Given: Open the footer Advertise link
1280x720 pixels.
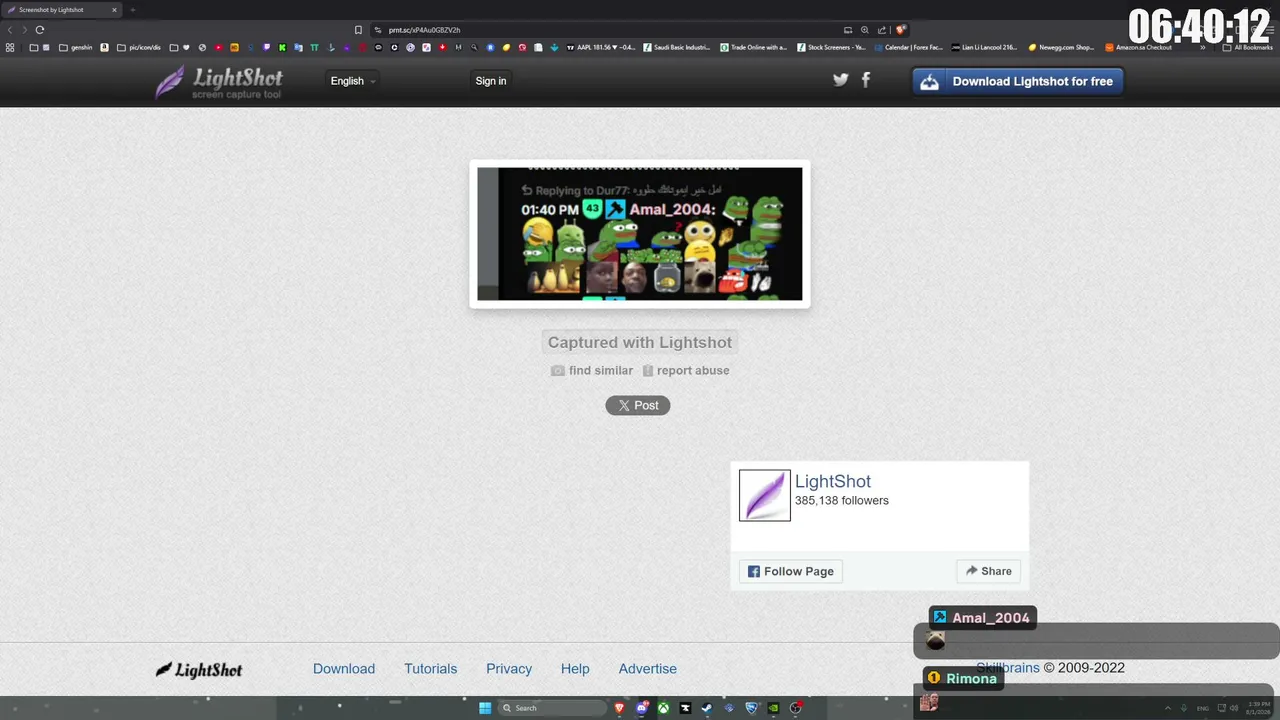Looking at the screenshot, I should (648, 669).
